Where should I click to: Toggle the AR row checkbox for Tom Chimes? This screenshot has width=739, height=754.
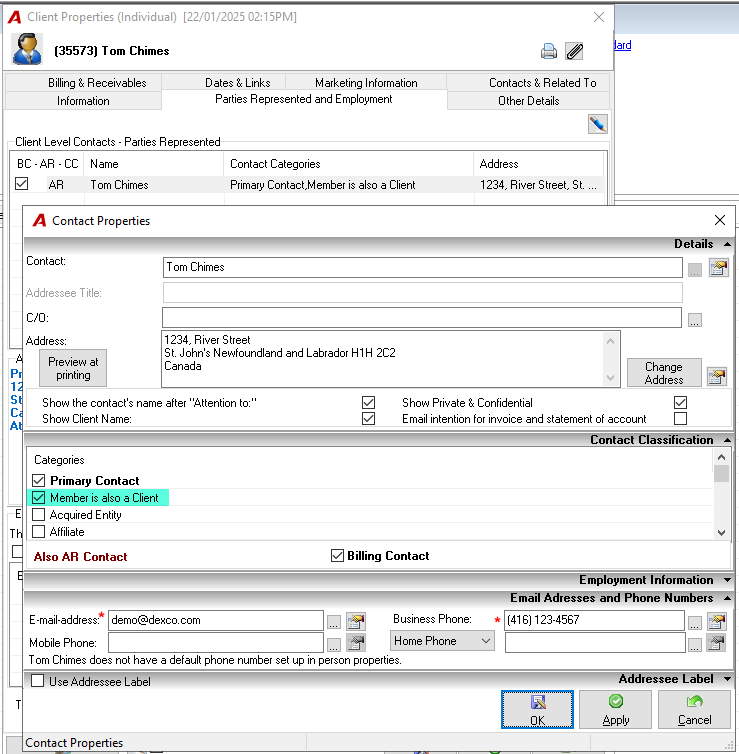tap(22, 184)
